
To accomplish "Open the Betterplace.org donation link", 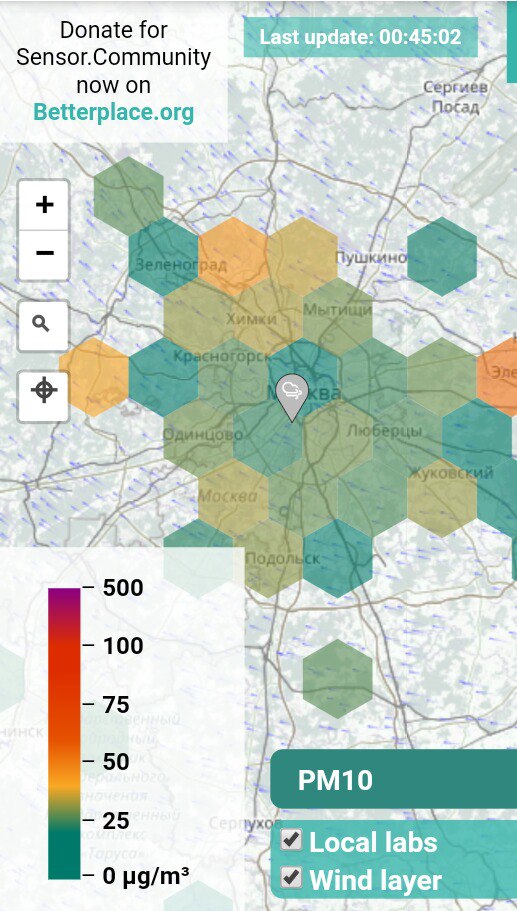I will click(114, 112).
